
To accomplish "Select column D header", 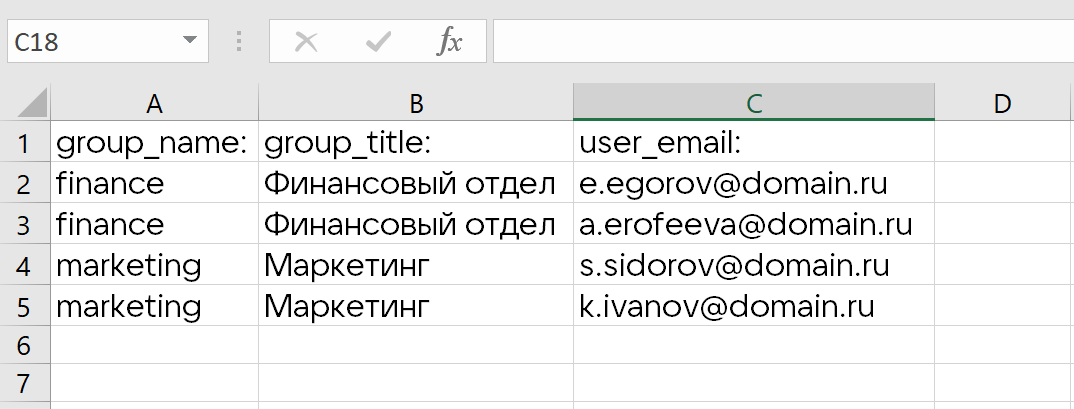I will 1003,103.
